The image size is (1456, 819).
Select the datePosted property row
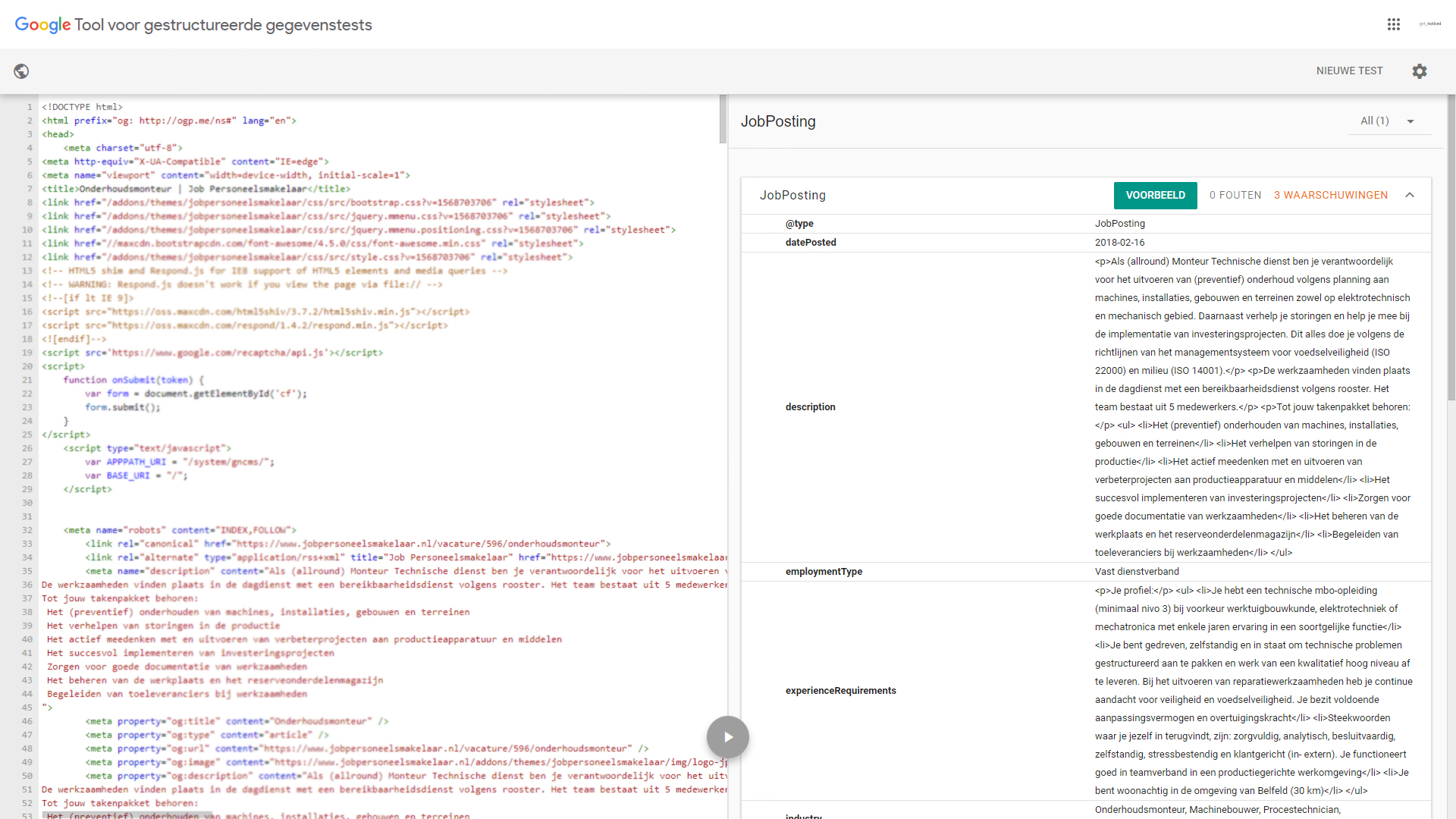coord(1086,243)
